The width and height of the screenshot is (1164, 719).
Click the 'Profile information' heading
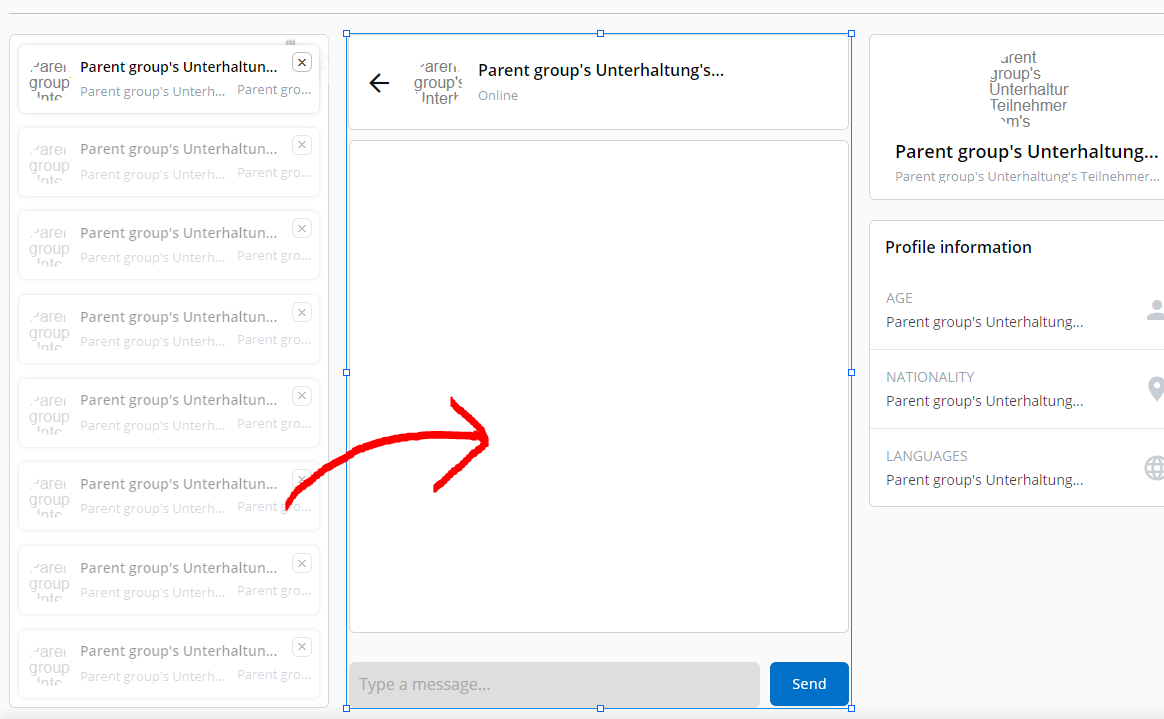958,247
